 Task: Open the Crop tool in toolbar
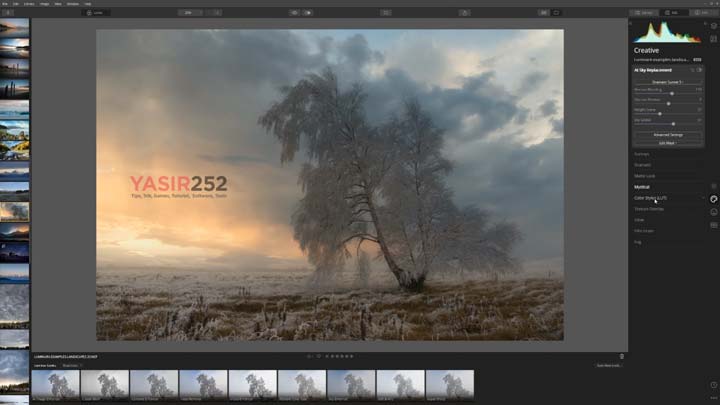[386, 13]
